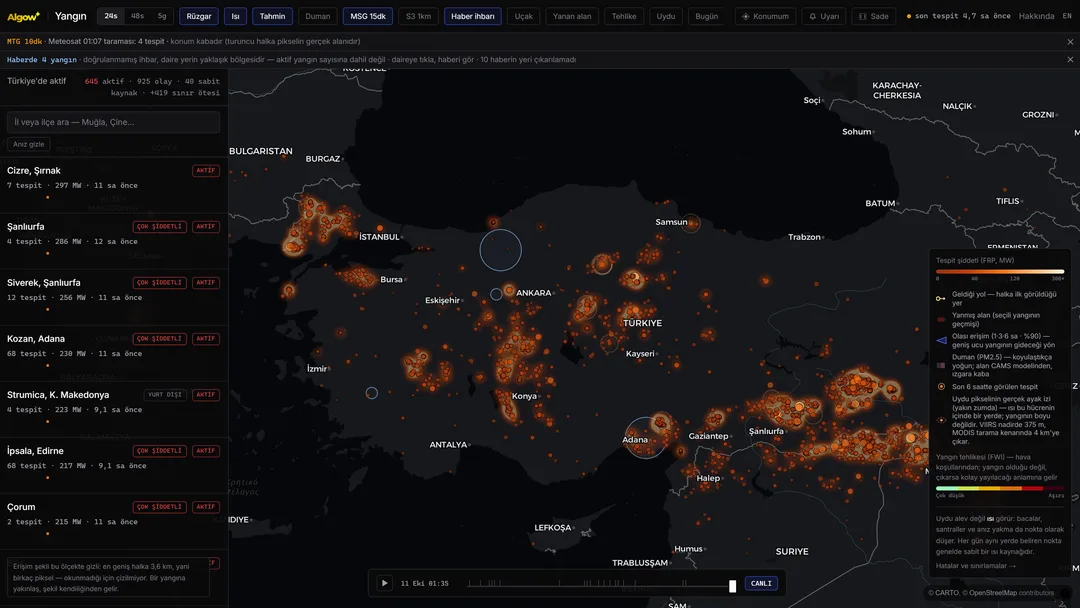
Task: Click the Algow logo
Action: click(x=23, y=16)
